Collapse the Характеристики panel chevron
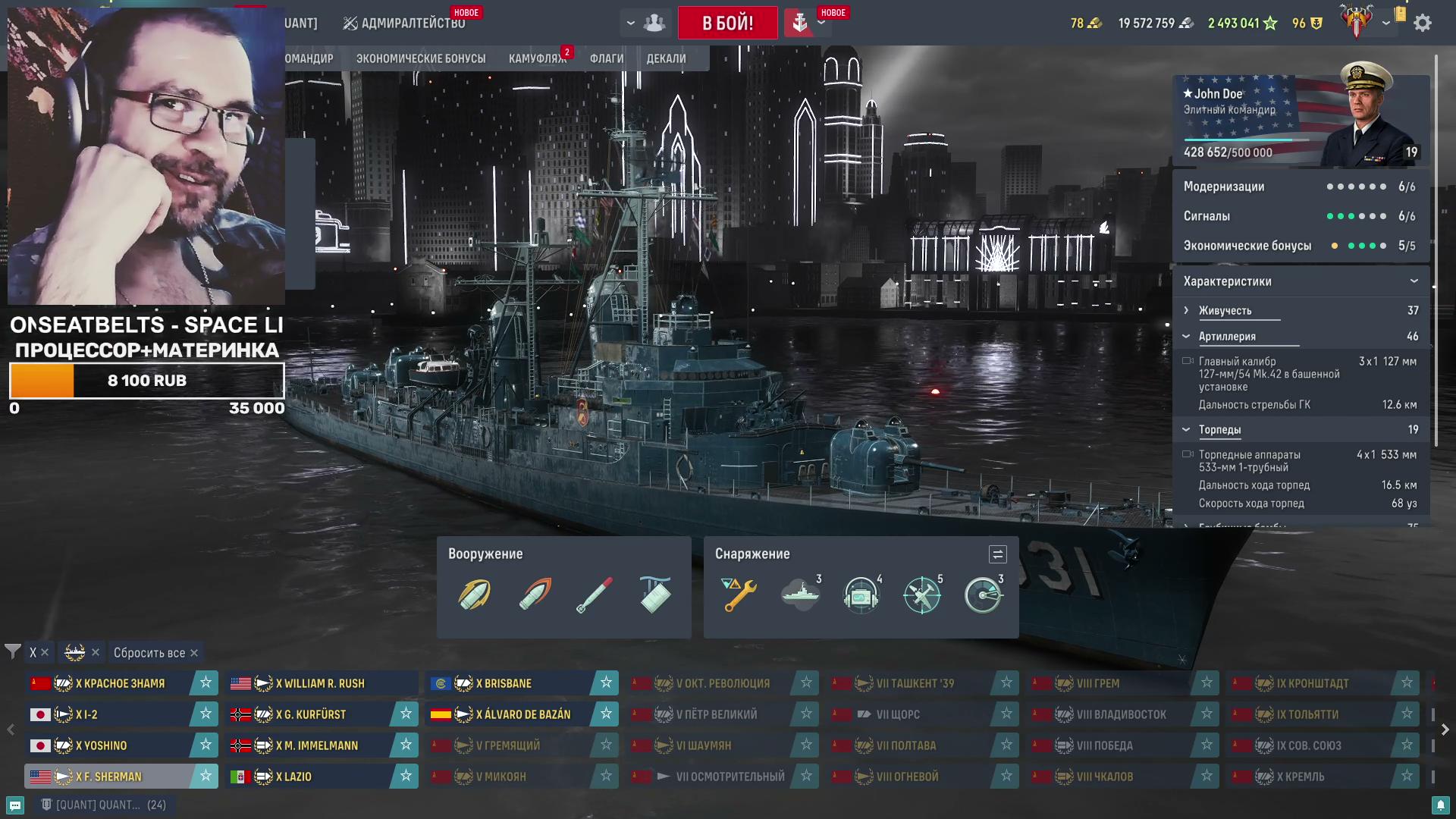Image resolution: width=1456 pixels, height=819 pixels. 1414,281
